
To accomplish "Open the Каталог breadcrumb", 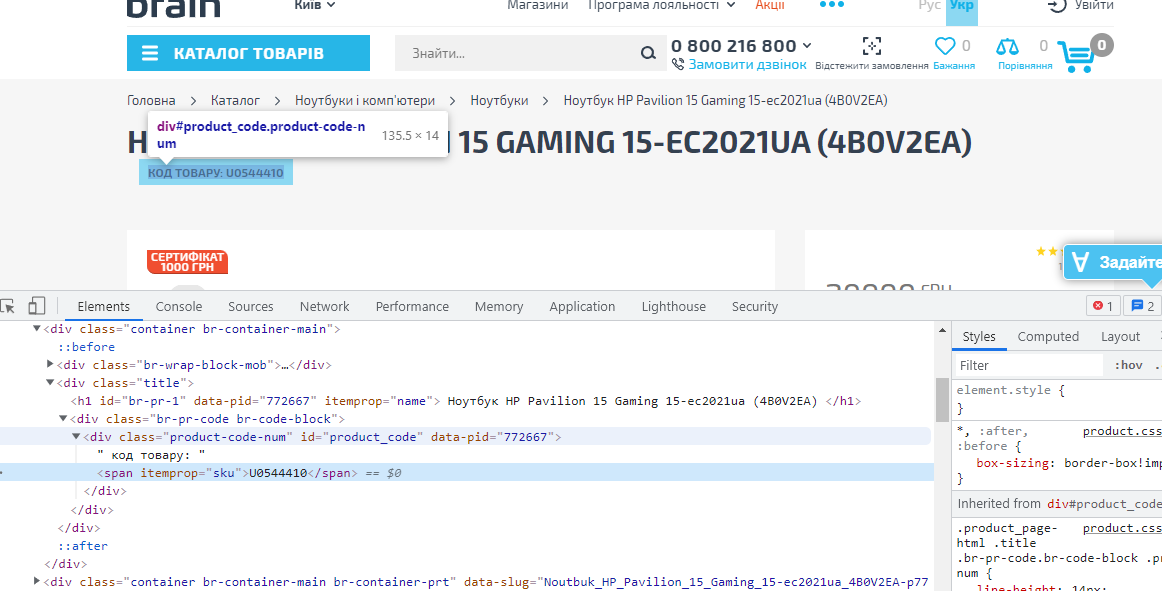I will 235,100.
